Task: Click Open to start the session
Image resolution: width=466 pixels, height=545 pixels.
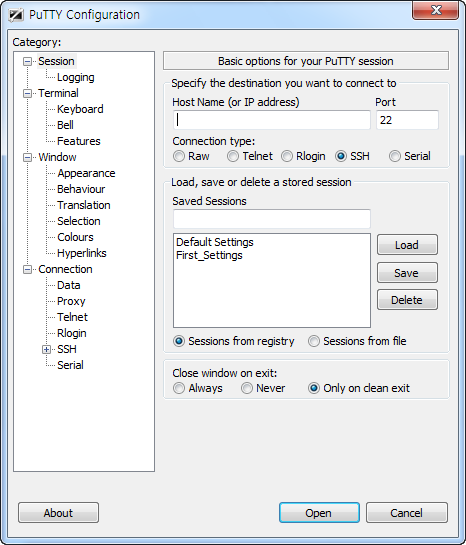Action: pyautogui.click(x=319, y=513)
